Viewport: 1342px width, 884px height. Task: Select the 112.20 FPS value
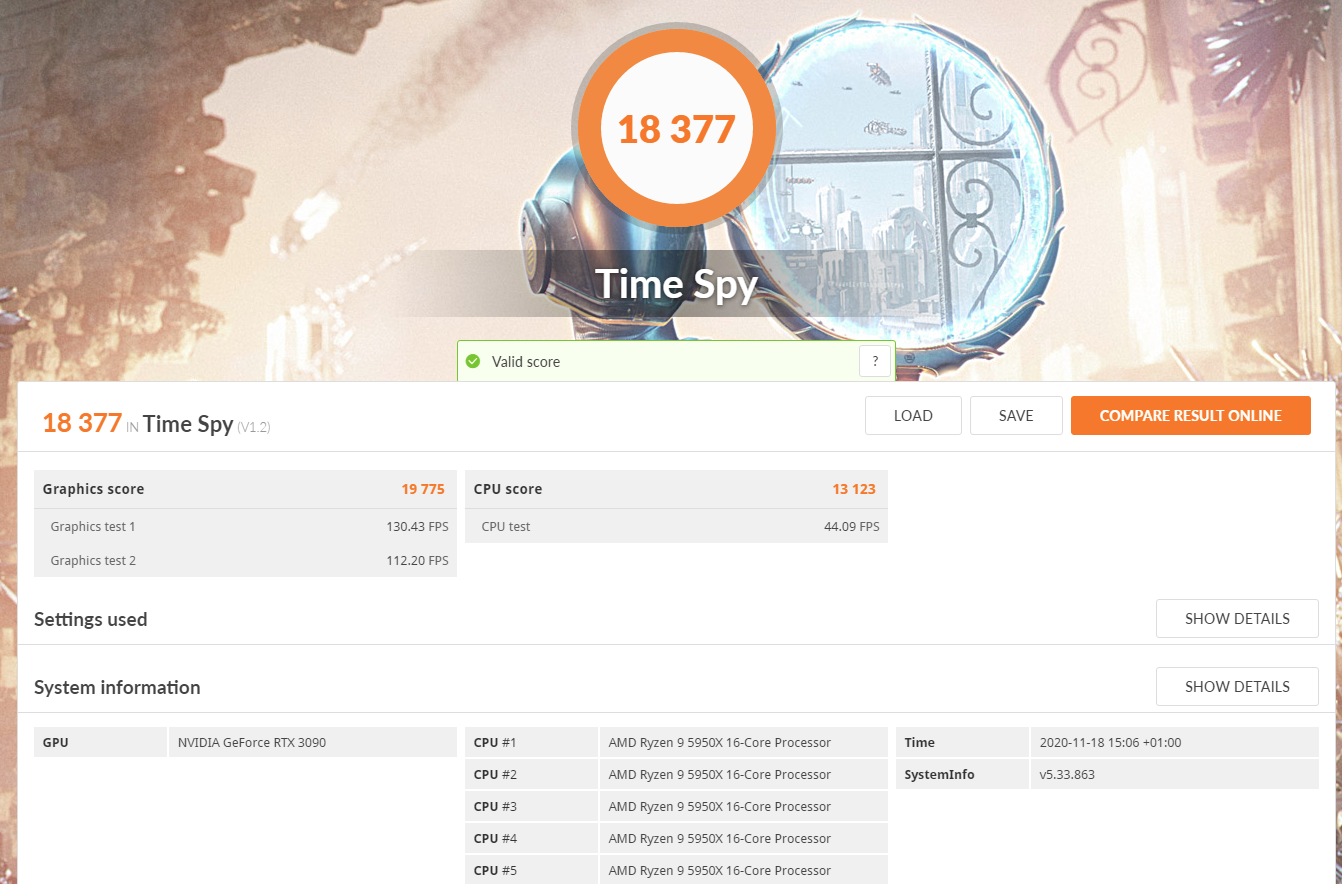417,560
